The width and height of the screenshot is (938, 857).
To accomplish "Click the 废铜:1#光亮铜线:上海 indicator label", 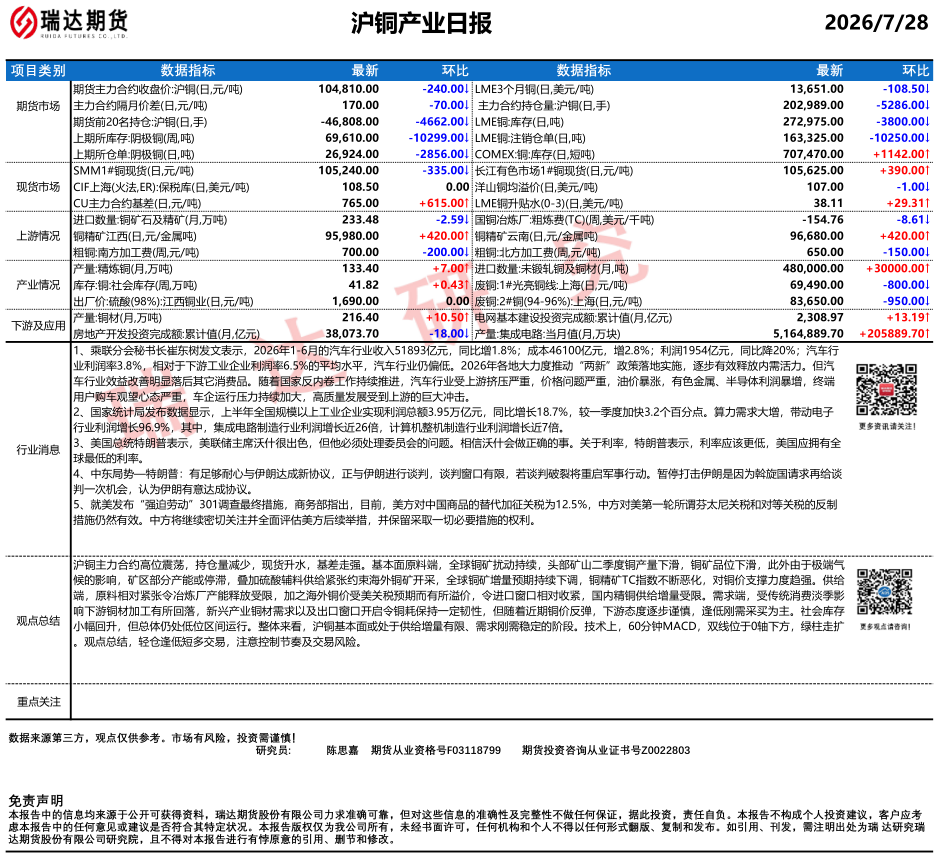I will pyautogui.click(x=551, y=285).
